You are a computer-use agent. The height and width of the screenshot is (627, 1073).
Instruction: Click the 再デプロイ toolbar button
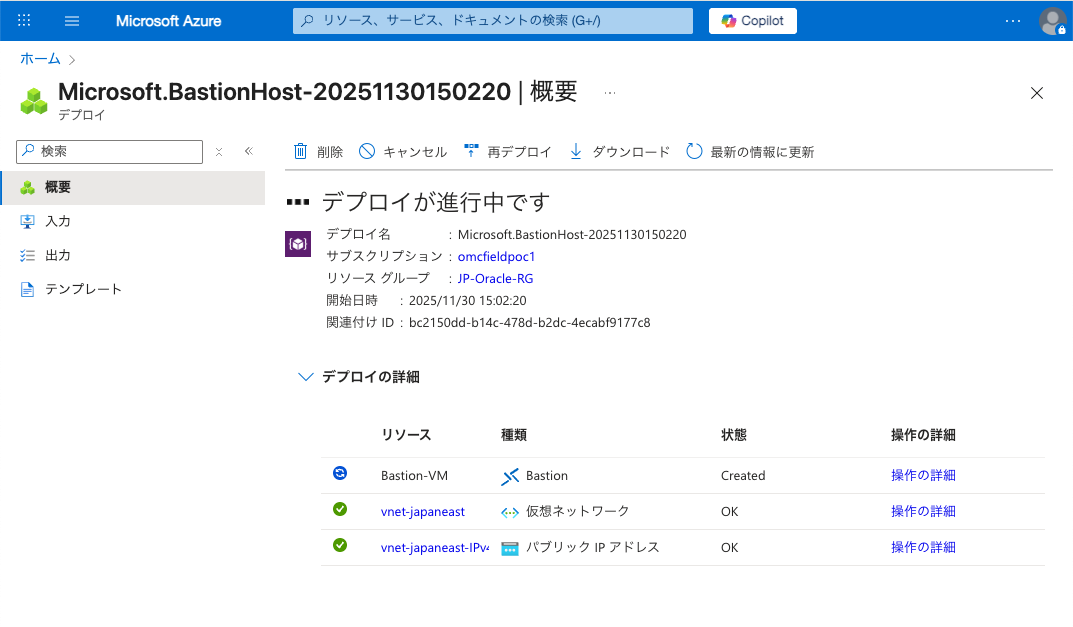point(507,151)
